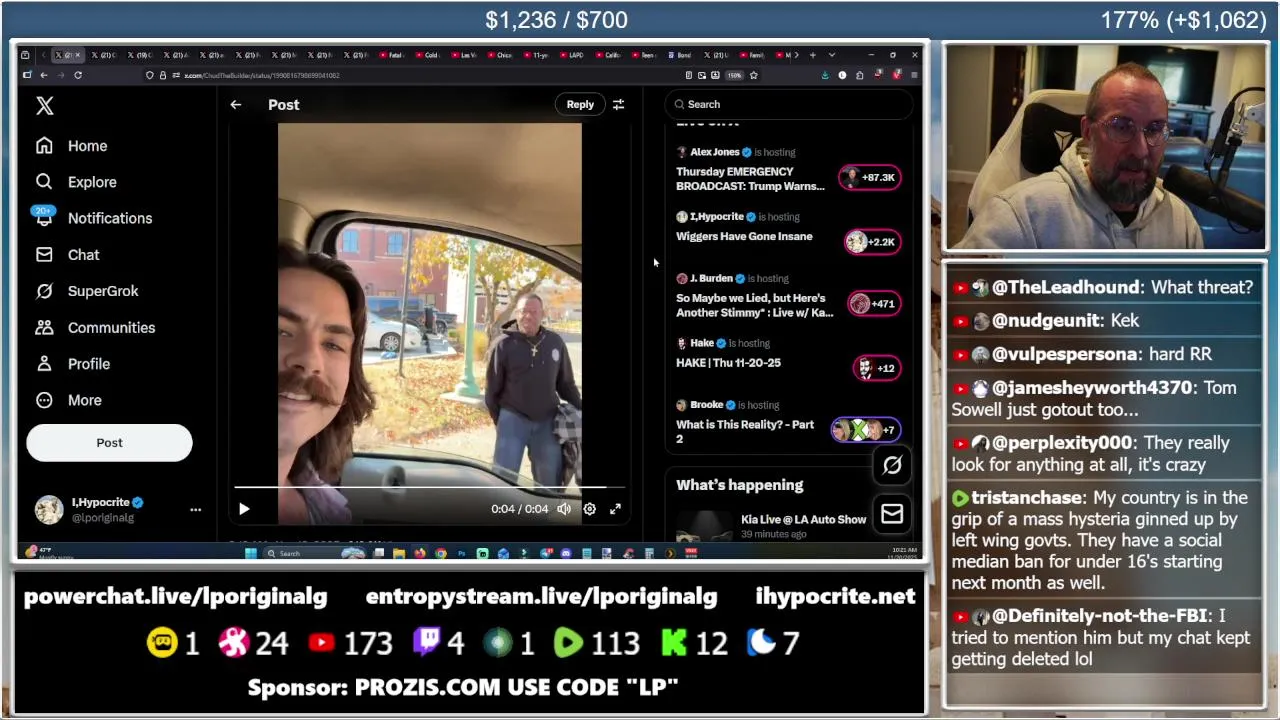Screen dimensions: 1280x720
Task: Open the I,Hypocrite account avatar
Action: (49, 510)
